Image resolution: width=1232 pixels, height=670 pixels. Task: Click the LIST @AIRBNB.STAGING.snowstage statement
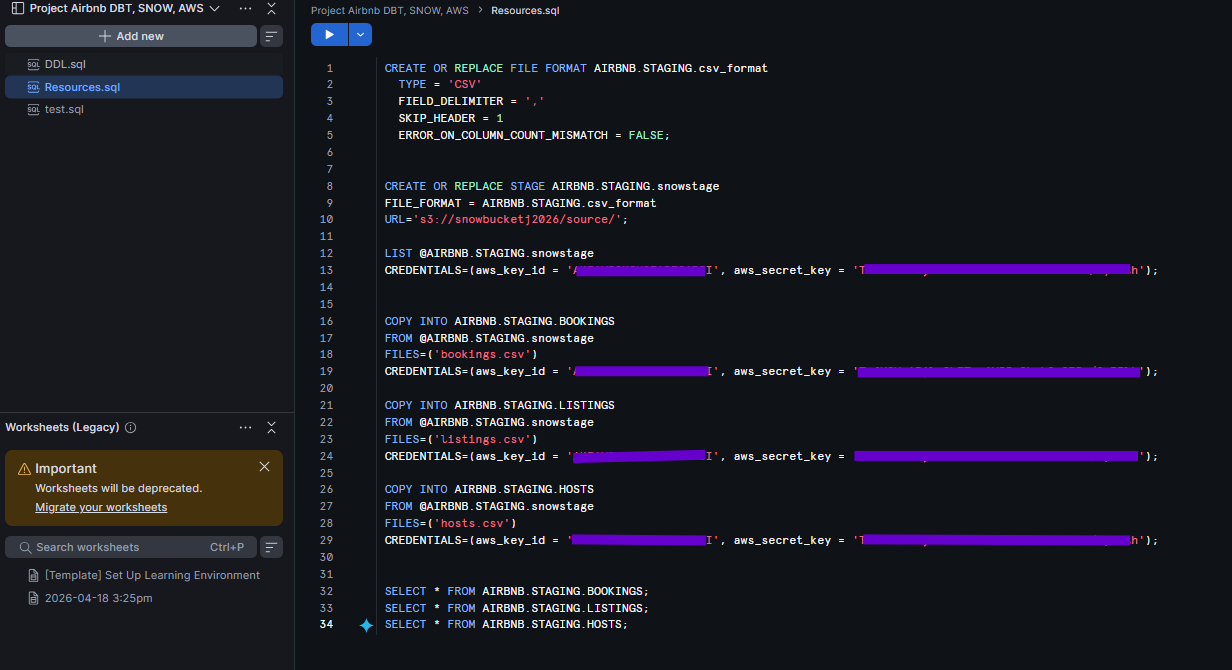[x=489, y=253]
